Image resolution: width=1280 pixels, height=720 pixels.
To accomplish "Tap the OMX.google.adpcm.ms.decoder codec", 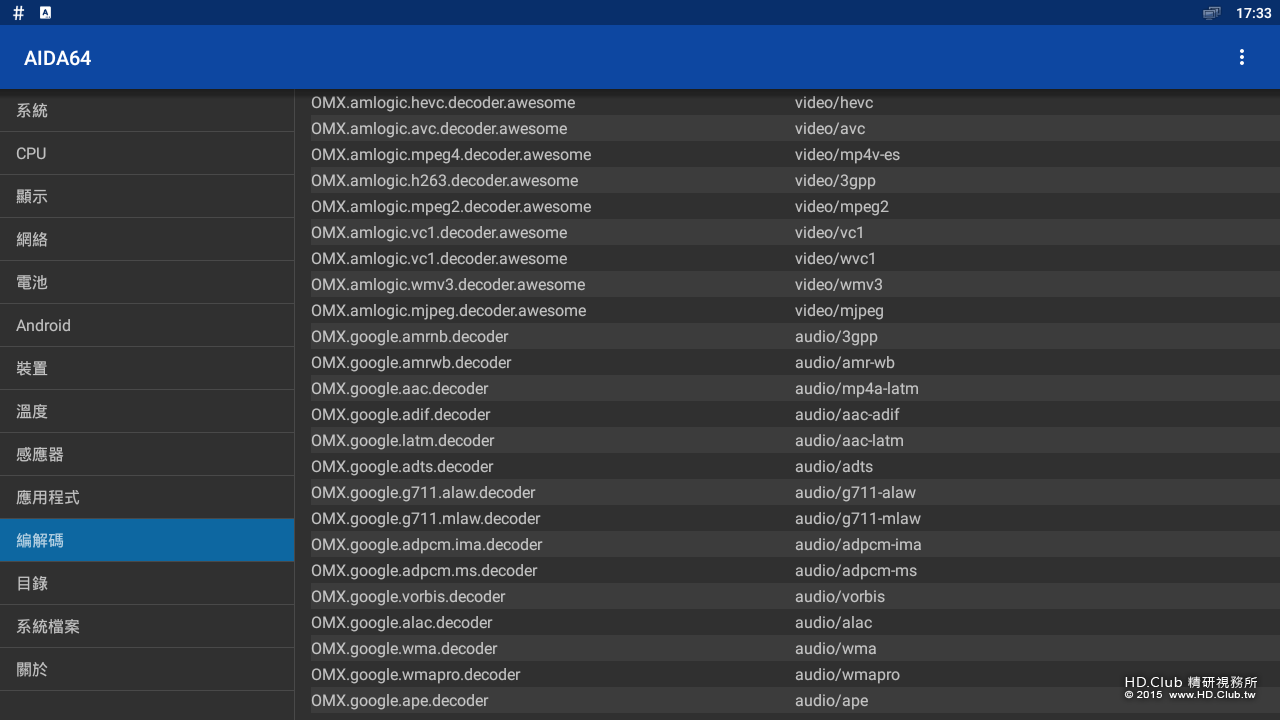I will 795,570.
